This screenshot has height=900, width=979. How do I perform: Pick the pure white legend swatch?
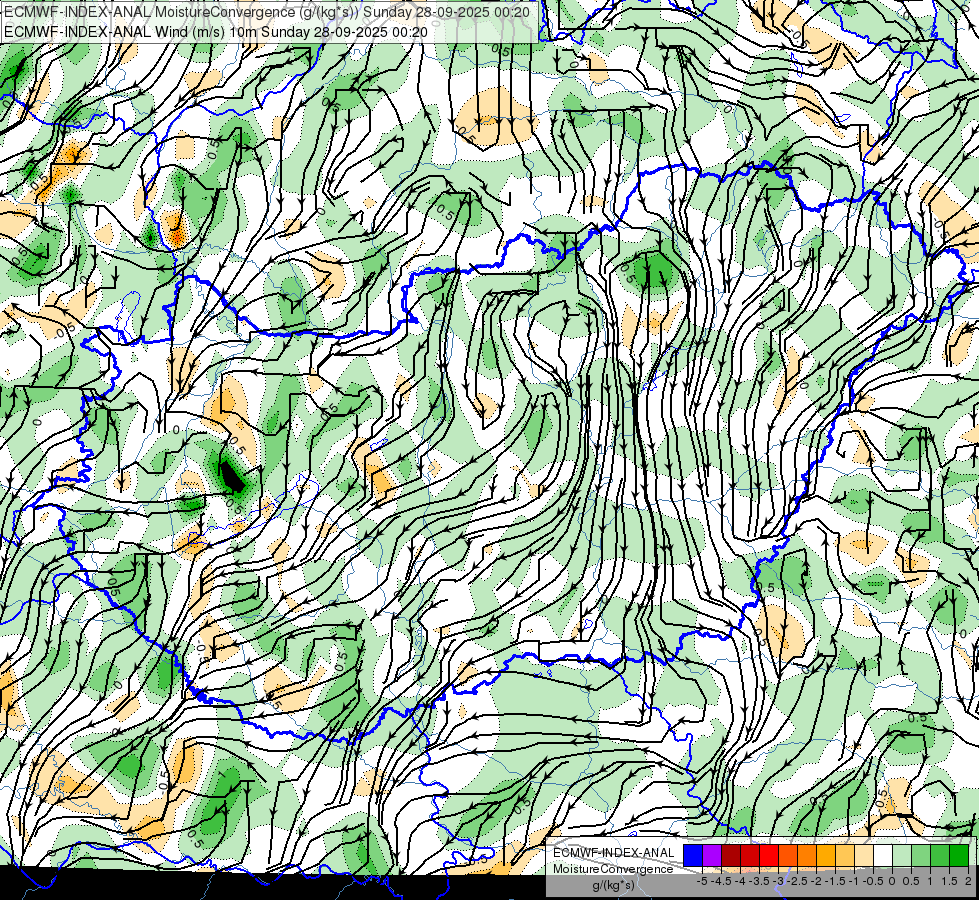click(x=883, y=855)
